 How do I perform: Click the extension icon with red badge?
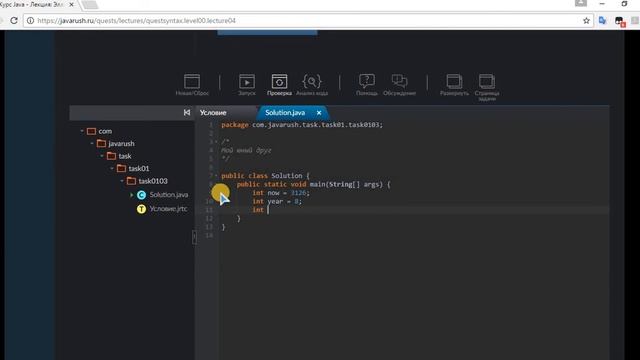[x=619, y=21]
